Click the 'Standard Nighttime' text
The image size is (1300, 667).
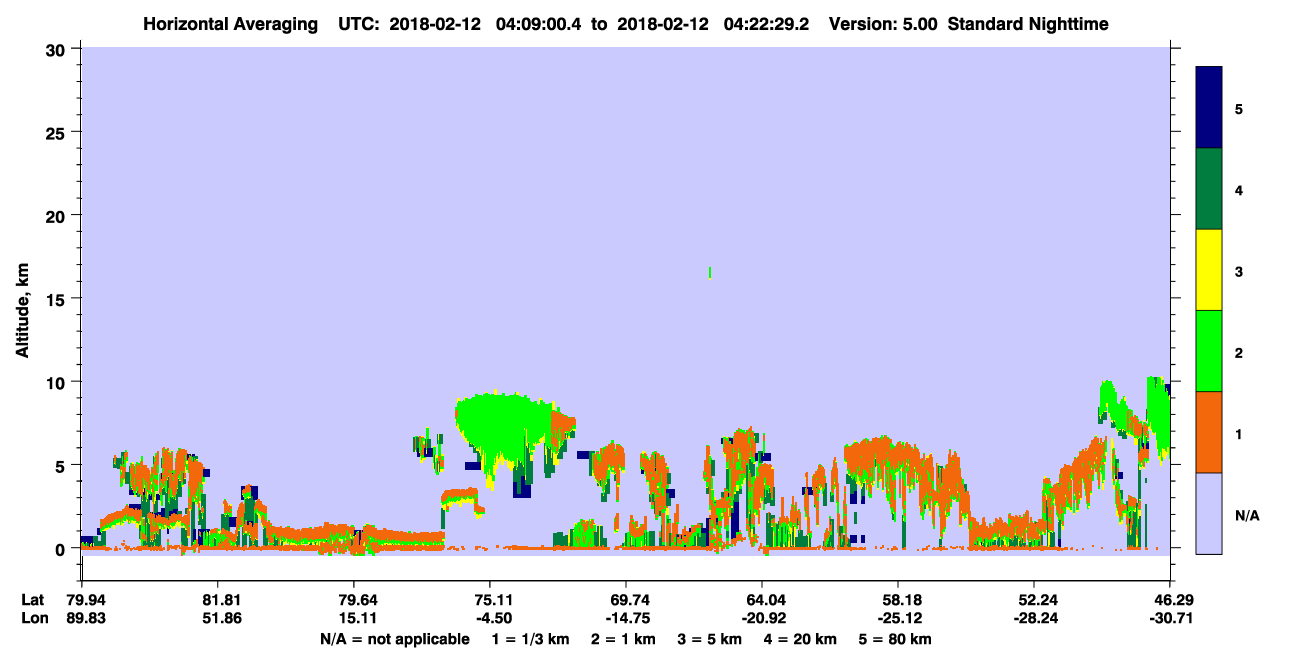pyautogui.click(x=1028, y=24)
